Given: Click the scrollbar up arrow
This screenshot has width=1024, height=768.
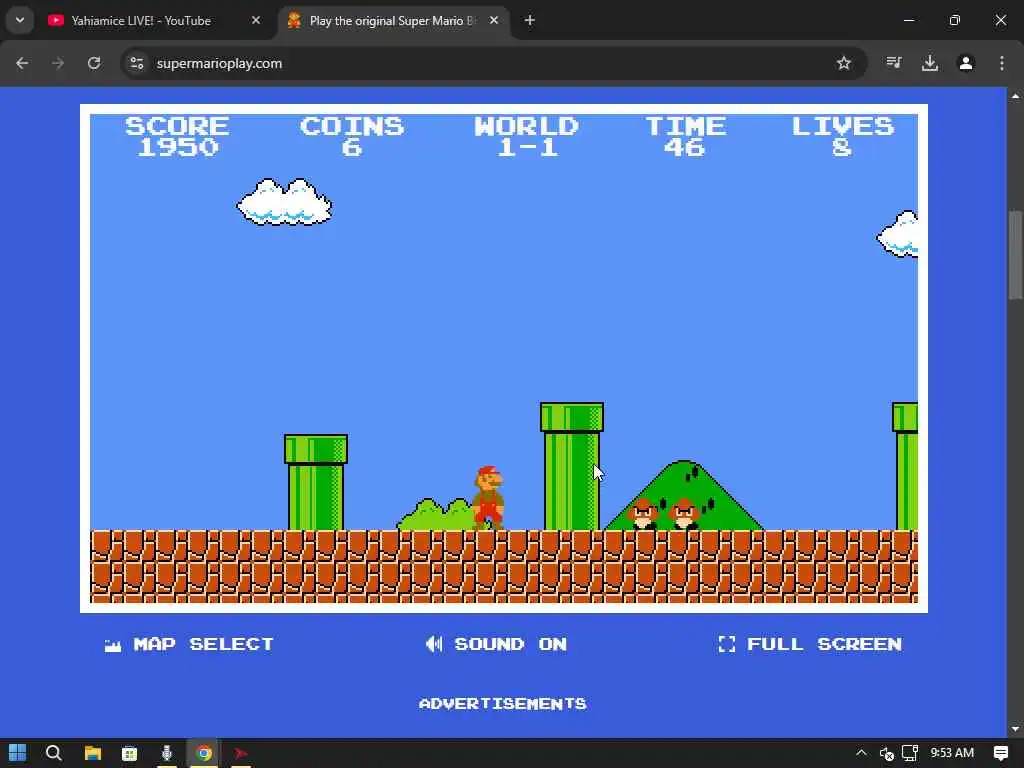Looking at the screenshot, I should click(x=1016, y=96).
